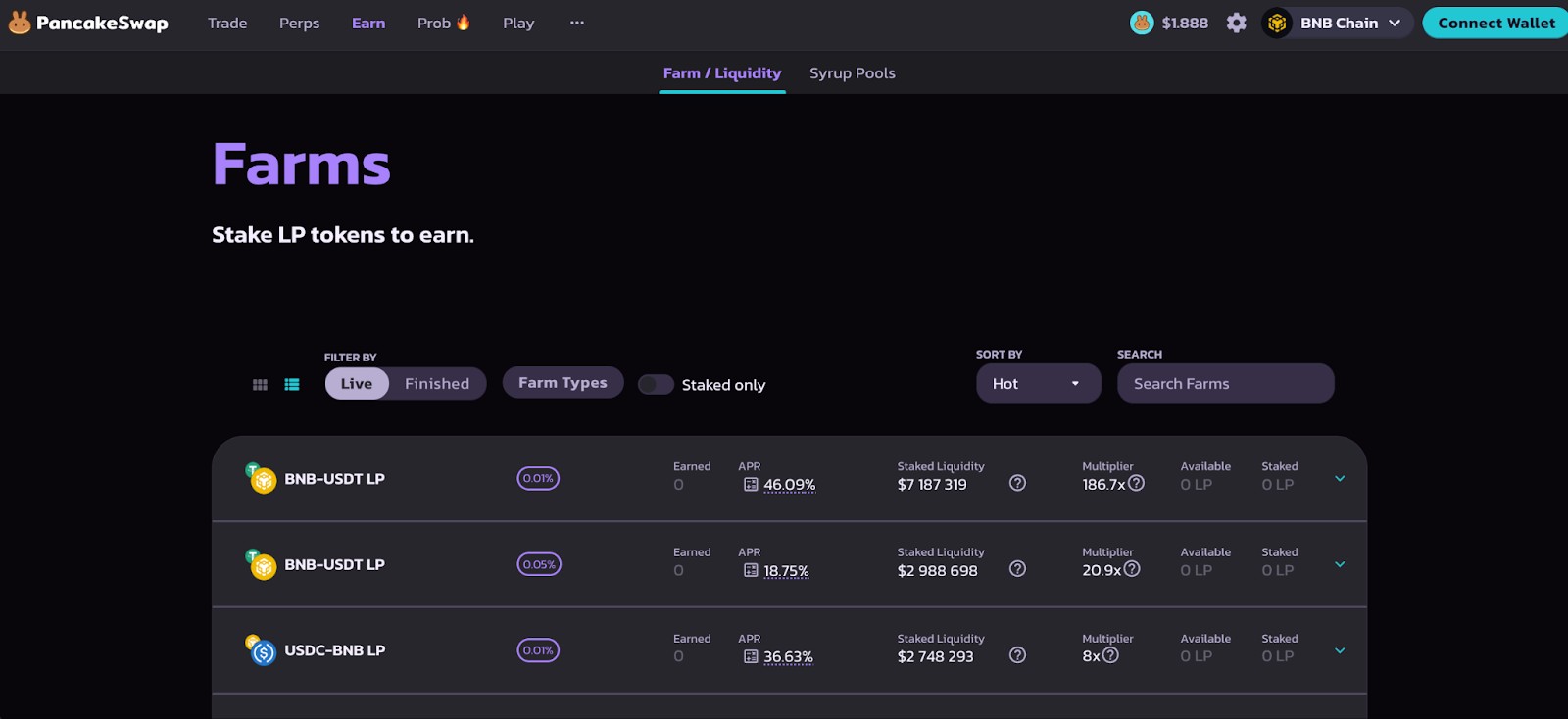Show multiplier help for 8x
The image size is (1568, 719).
[1110, 655]
